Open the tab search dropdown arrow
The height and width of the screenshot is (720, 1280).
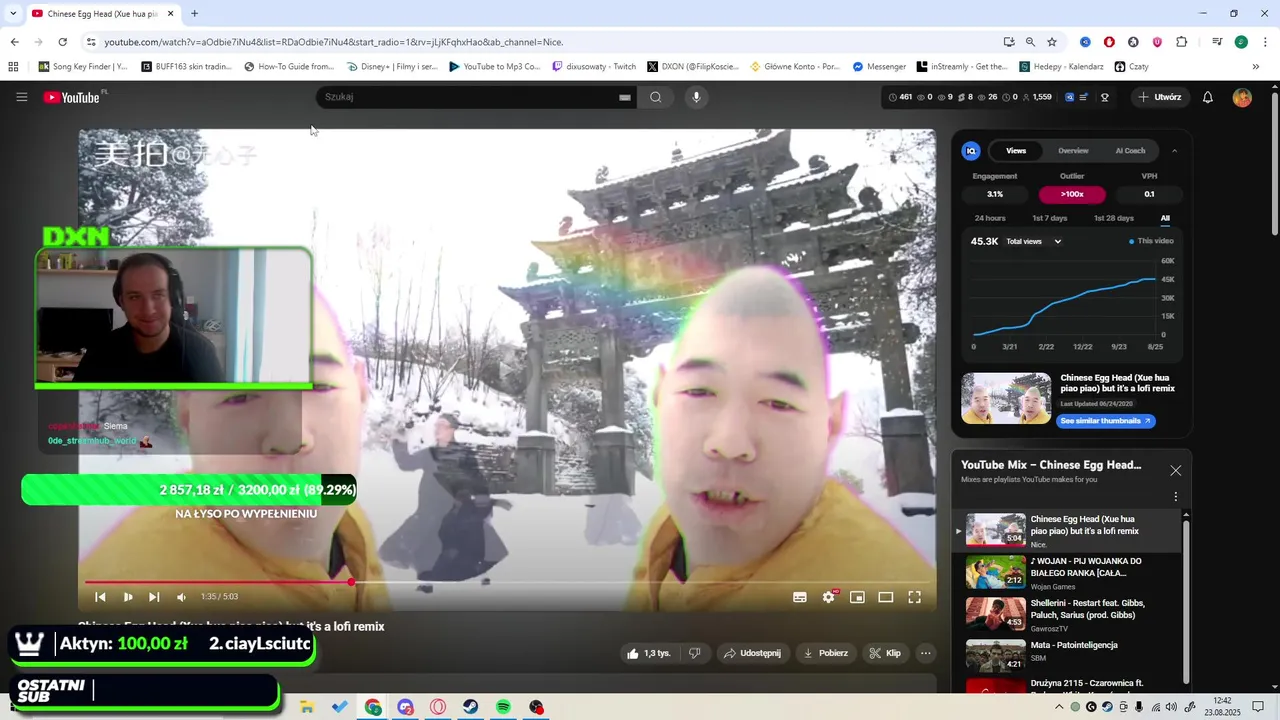point(13,14)
